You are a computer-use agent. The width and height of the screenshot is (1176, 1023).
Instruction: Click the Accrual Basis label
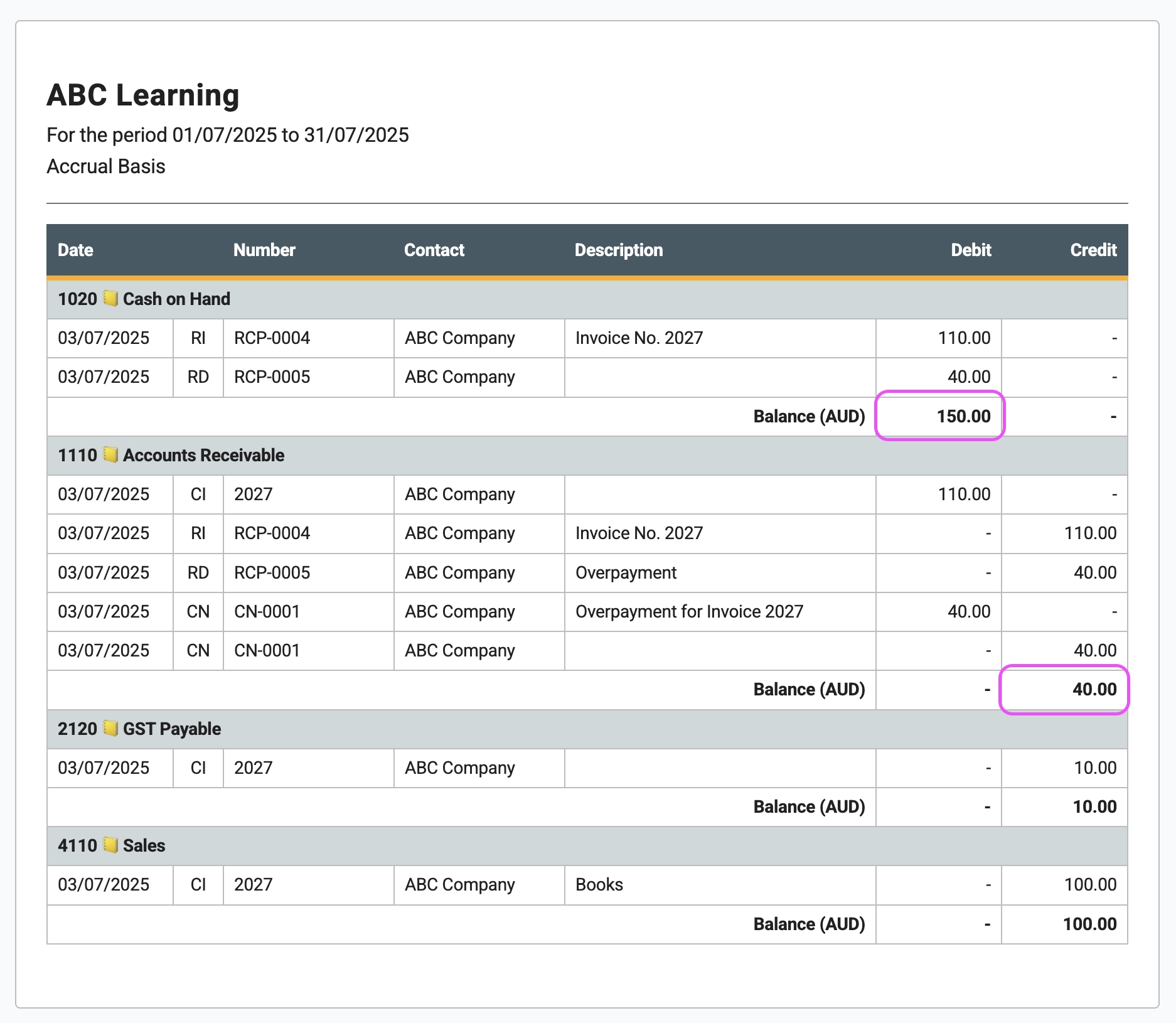tap(106, 166)
